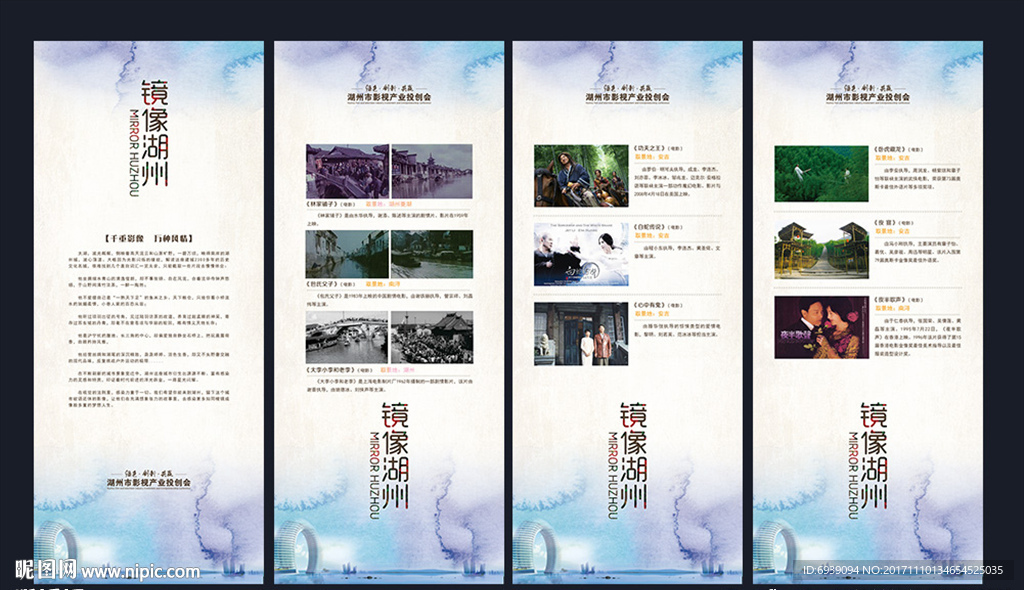
Task: Select the 《心中有鬼》 film title
Action: click(x=650, y=305)
